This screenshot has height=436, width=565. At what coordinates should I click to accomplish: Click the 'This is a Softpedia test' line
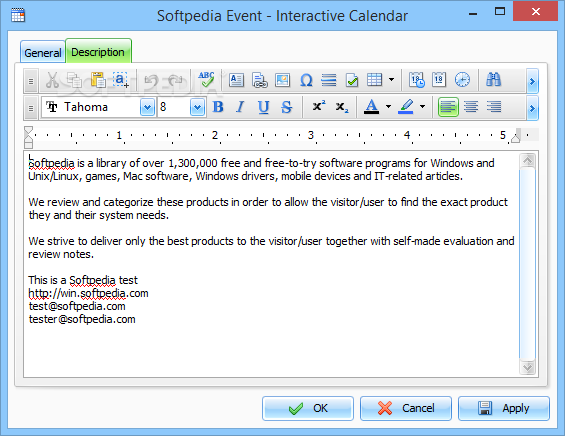click(x=83, y=280)
